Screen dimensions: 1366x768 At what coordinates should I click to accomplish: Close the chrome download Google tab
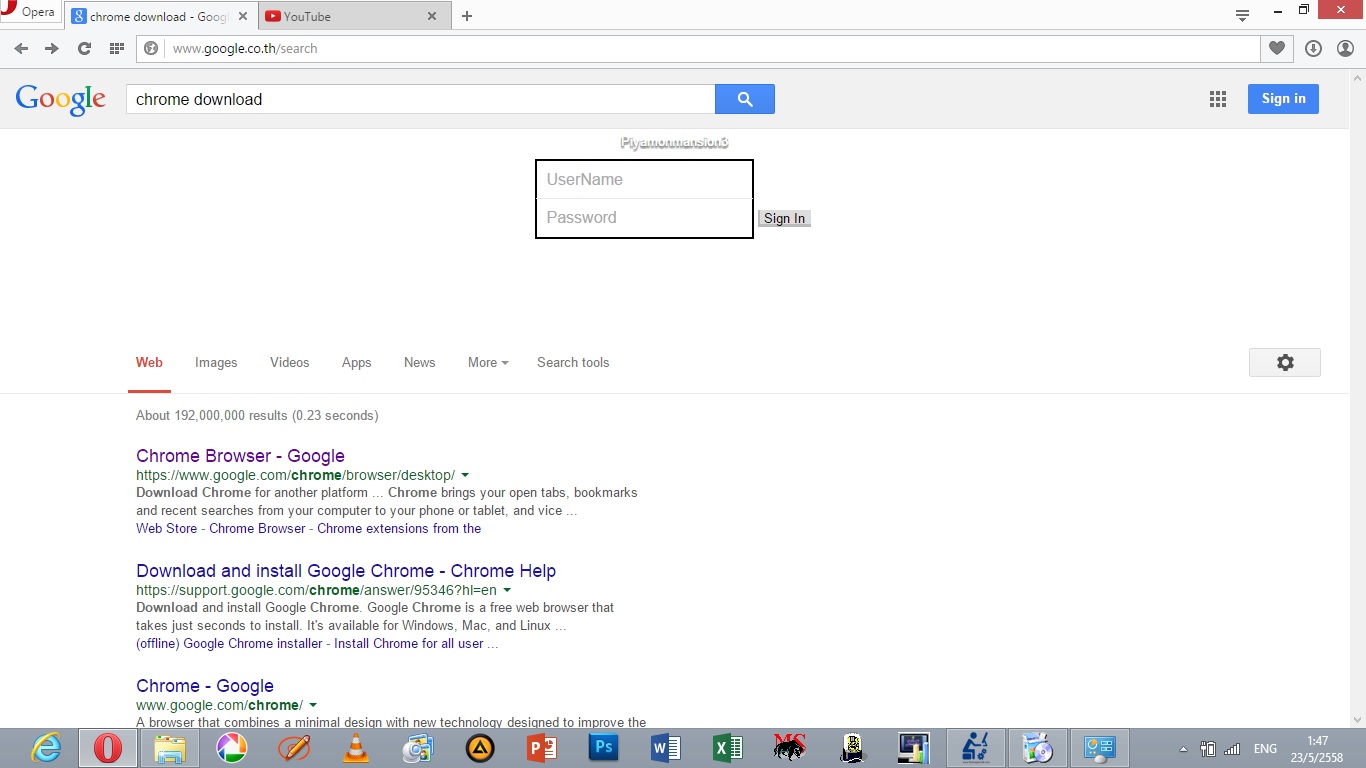point(242,16)
